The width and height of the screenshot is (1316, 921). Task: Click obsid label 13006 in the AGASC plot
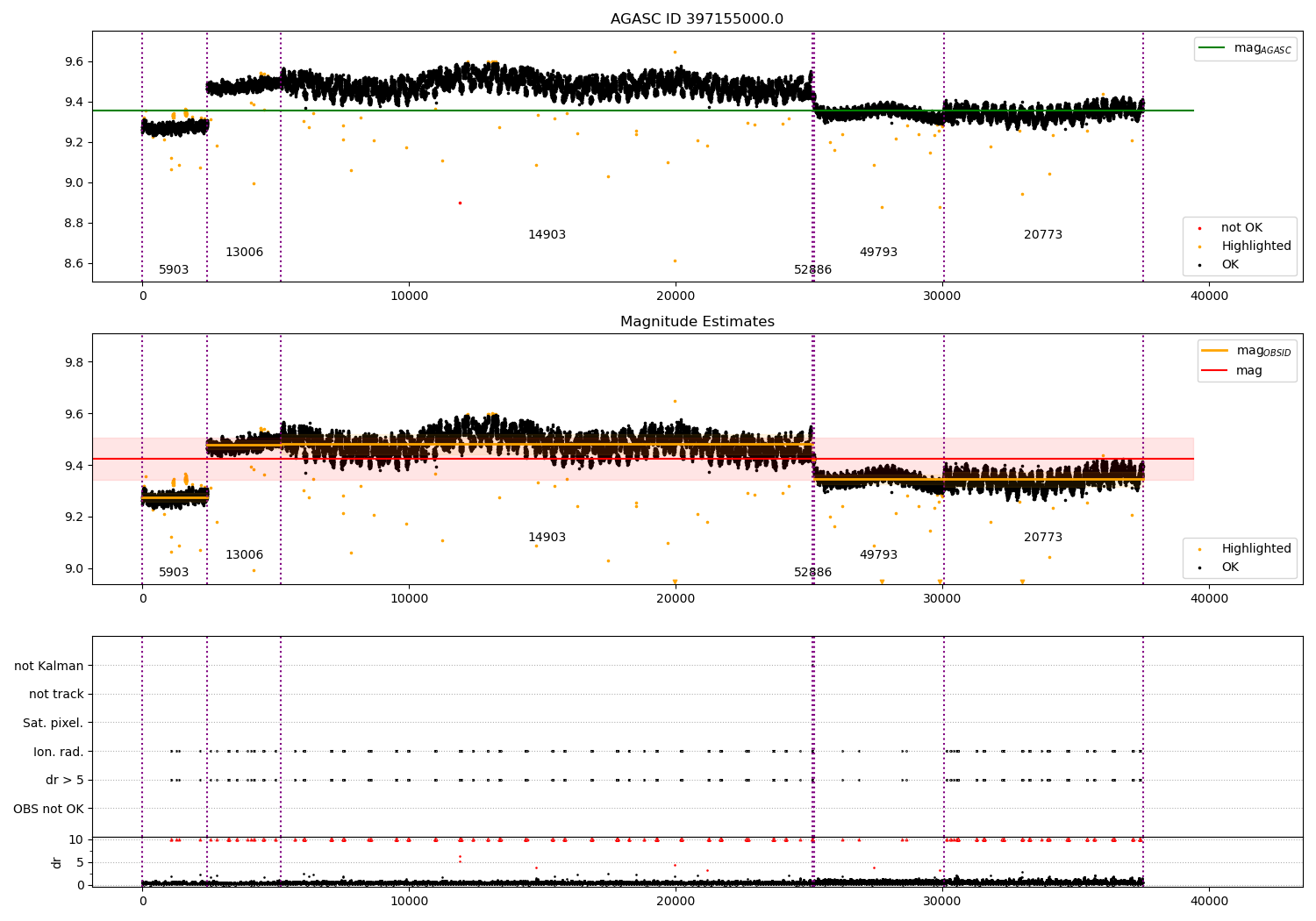coord(244,252)
